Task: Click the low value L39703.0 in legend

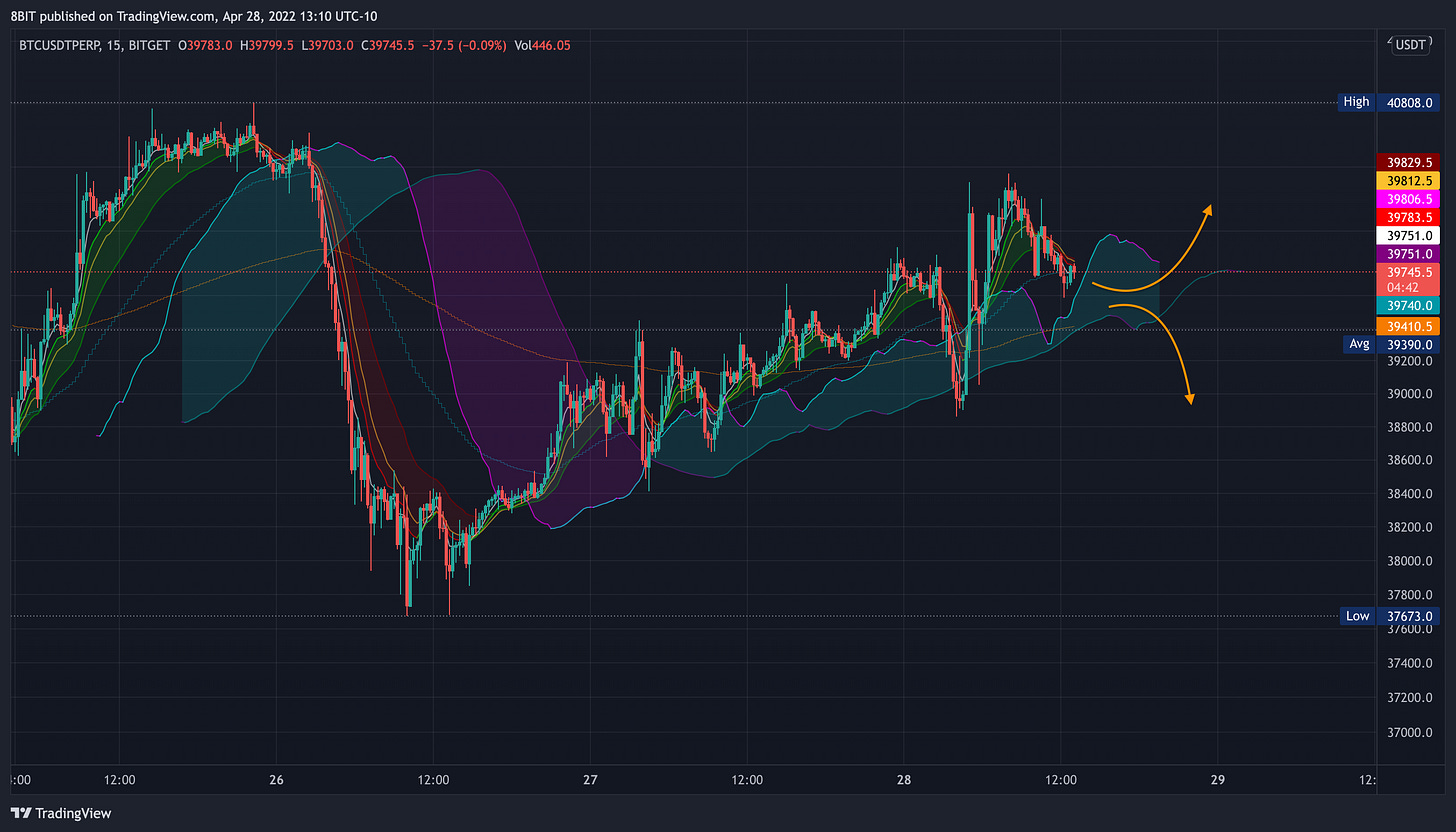Action: tap(330, 45)
